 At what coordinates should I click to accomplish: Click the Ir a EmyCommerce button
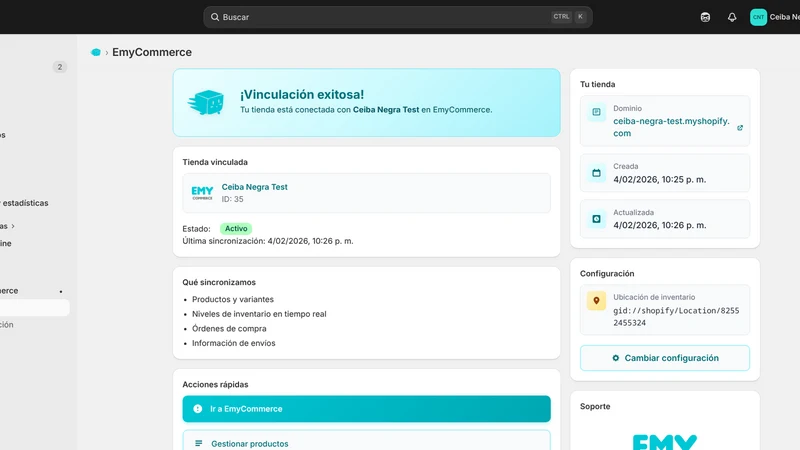click(x=366, y=409)
